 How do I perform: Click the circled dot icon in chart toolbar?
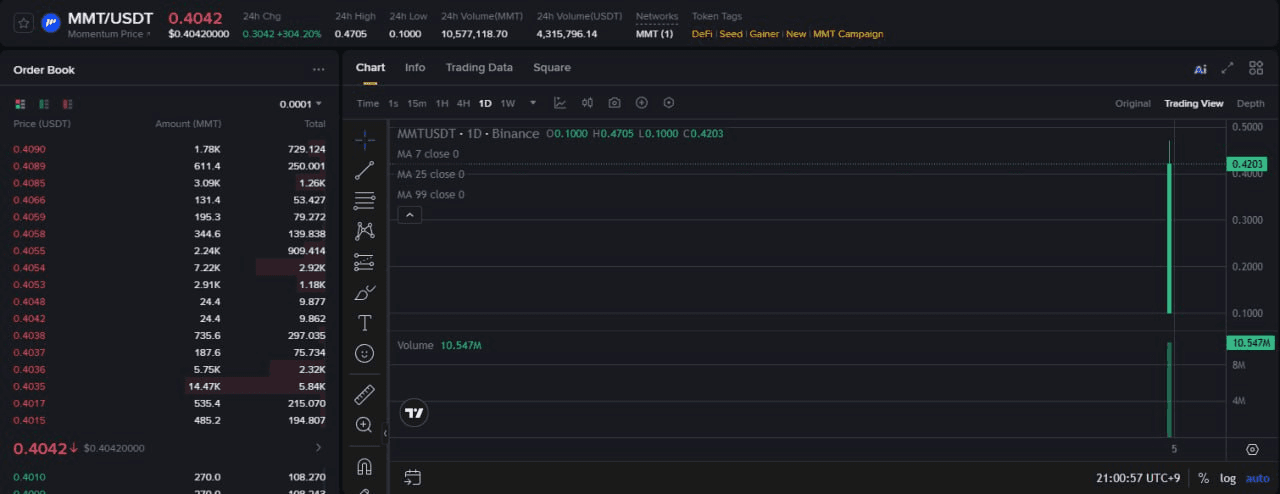[669, 103]
